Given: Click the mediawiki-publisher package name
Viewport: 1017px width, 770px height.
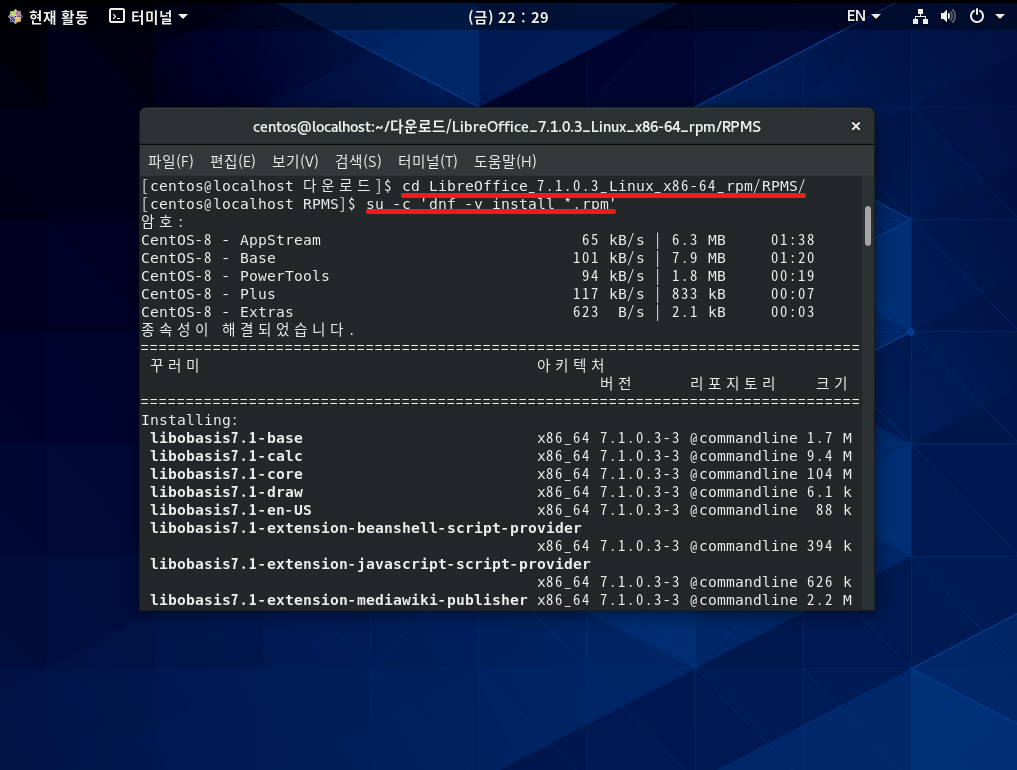Looking at the screenshot, I should [339, 600].
